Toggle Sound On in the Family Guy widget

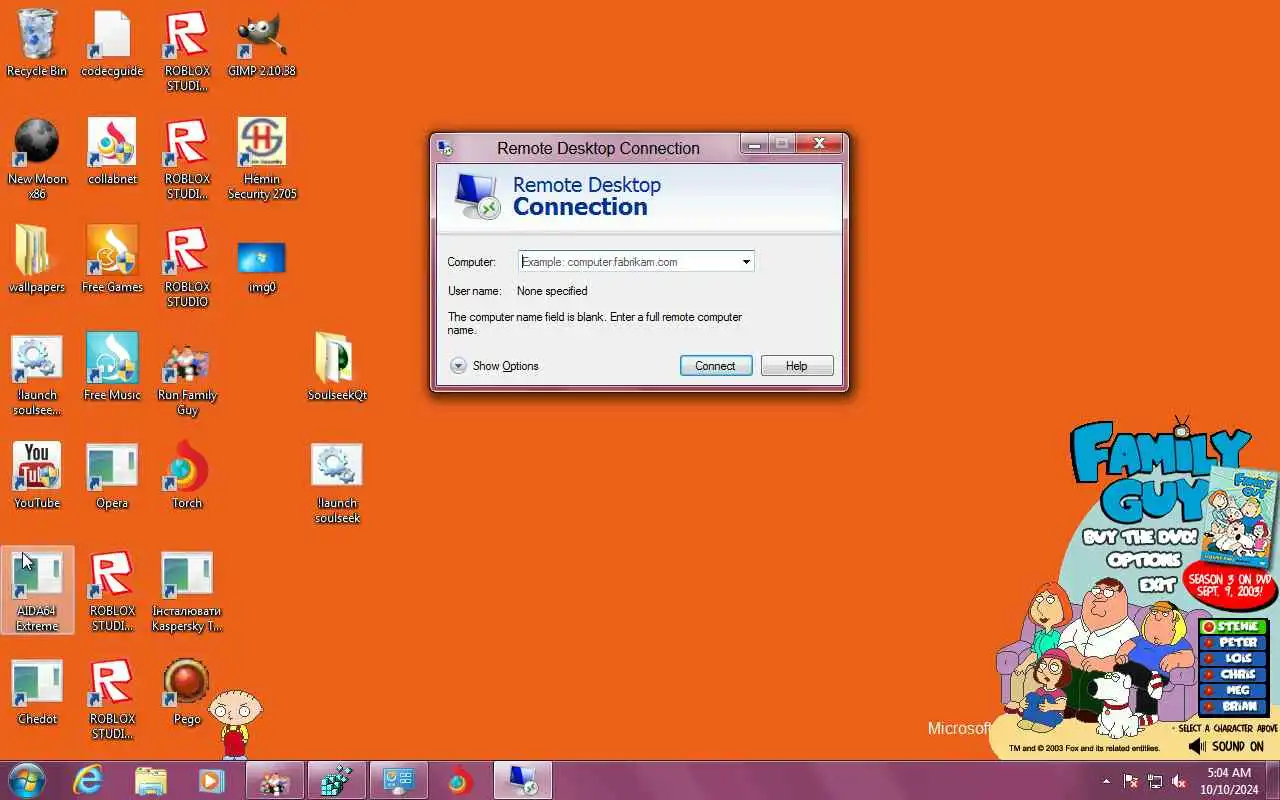click(1227, 747)
